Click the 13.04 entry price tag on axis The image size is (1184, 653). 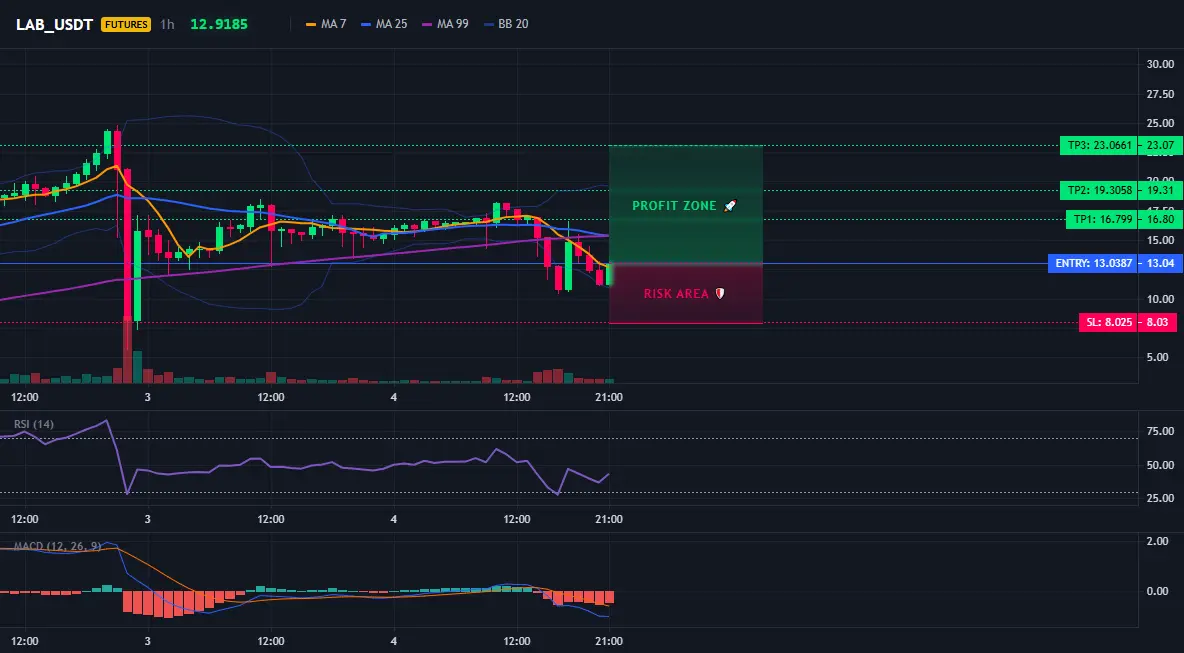1161,263
